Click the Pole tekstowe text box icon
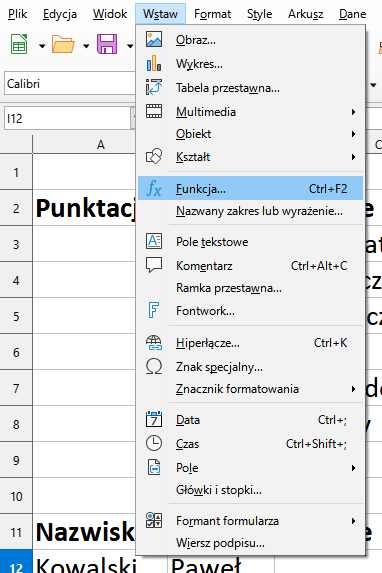 (x=154, y=241)
